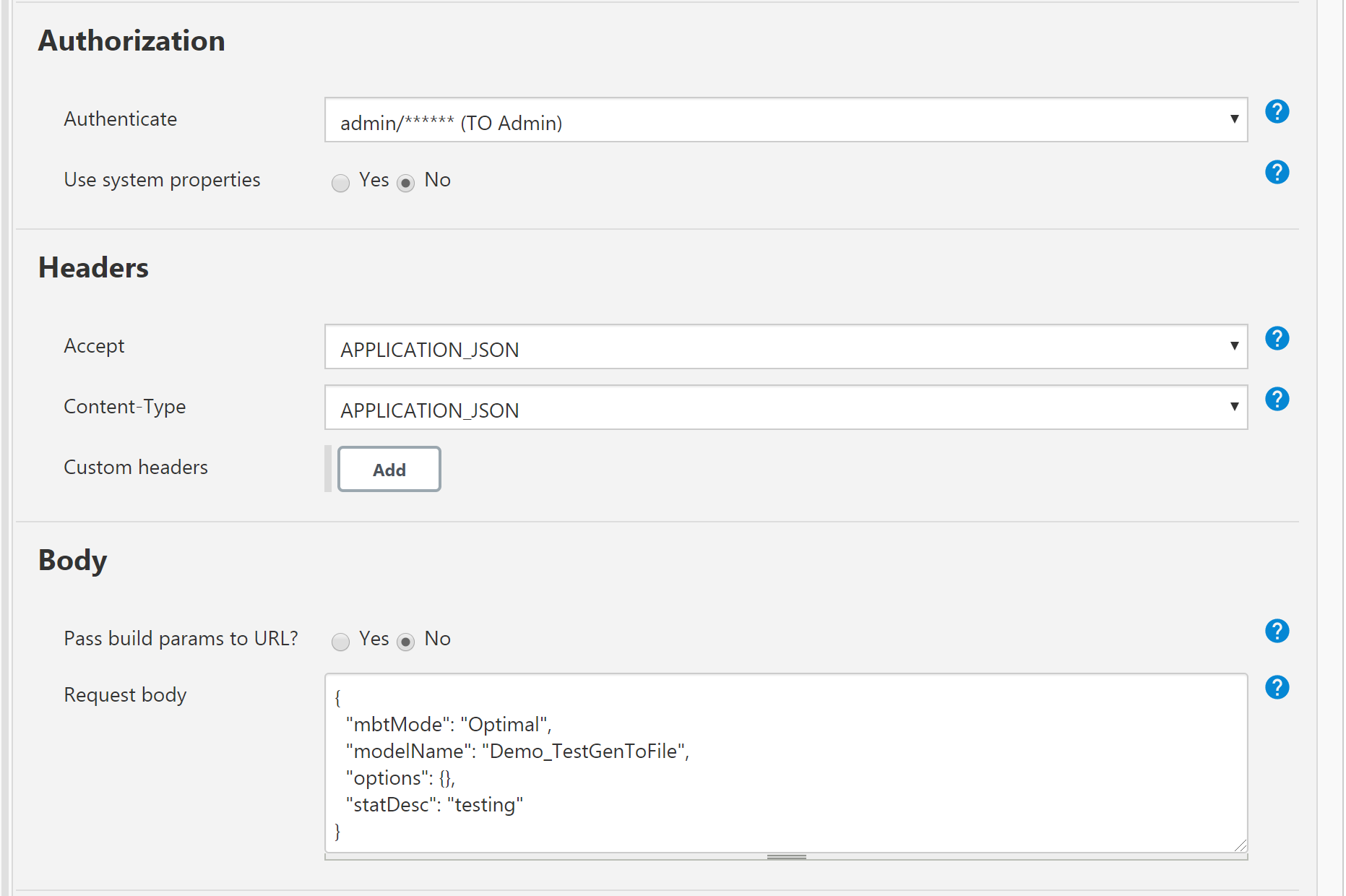Open help for the Authenticate field

1277,112
